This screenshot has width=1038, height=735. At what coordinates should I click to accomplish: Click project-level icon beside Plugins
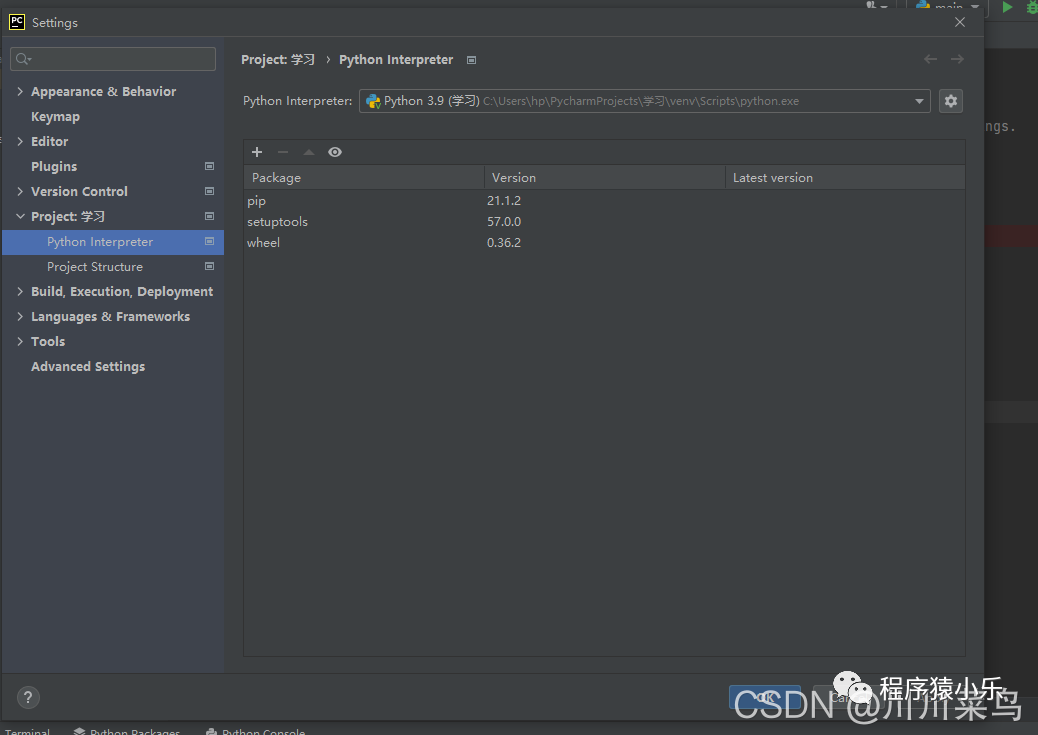(x=209, y=166)
